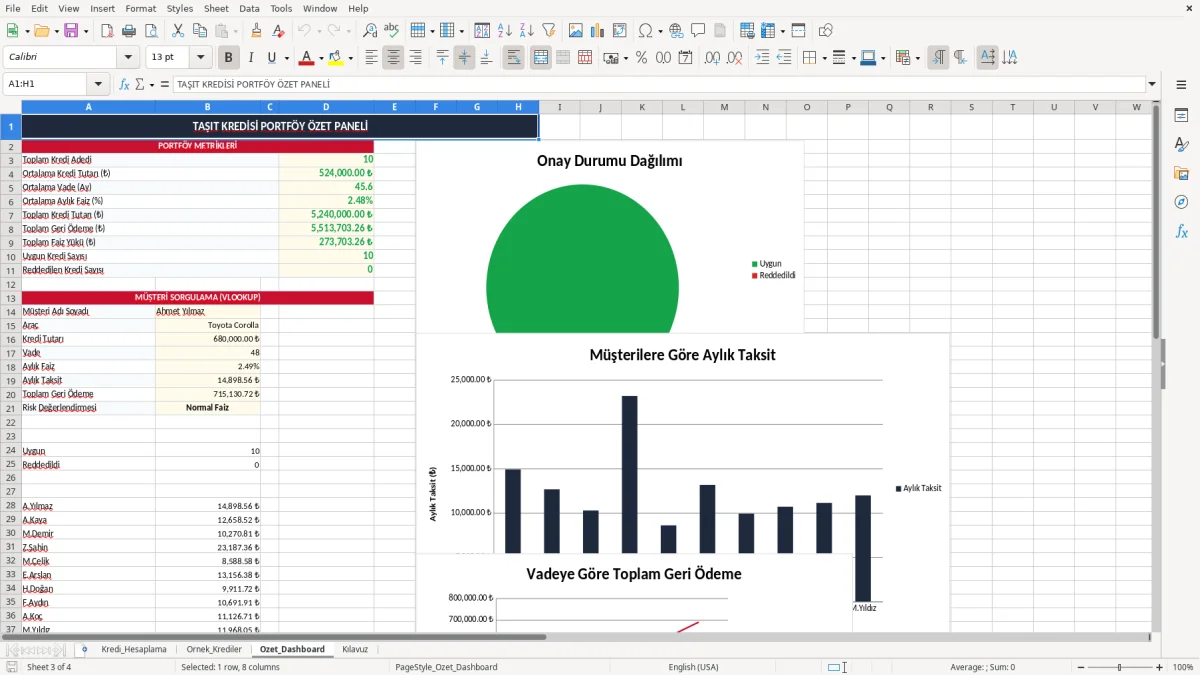Activate clone formatting paintbrush
The image size is (1200, 675).
256,31
